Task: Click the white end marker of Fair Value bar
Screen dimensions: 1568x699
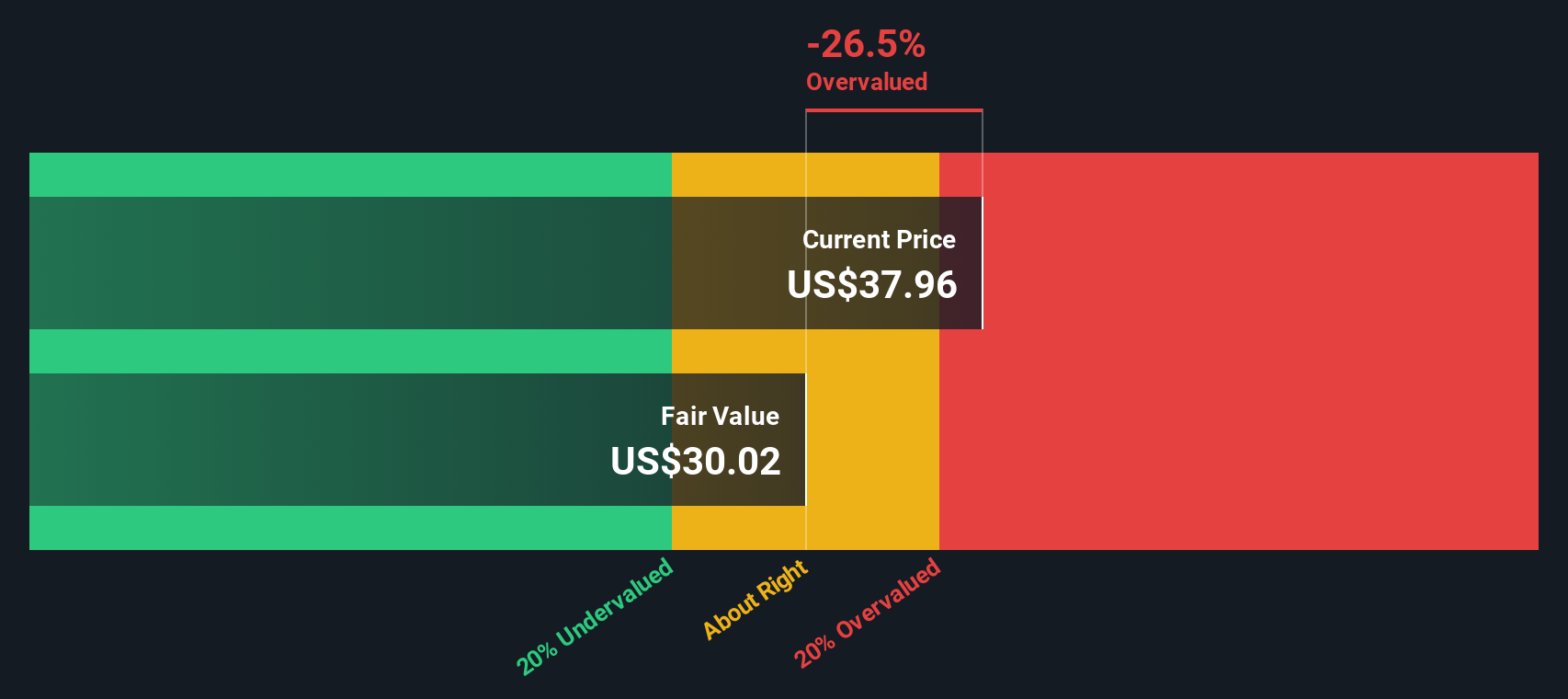Action: [806, 440]
